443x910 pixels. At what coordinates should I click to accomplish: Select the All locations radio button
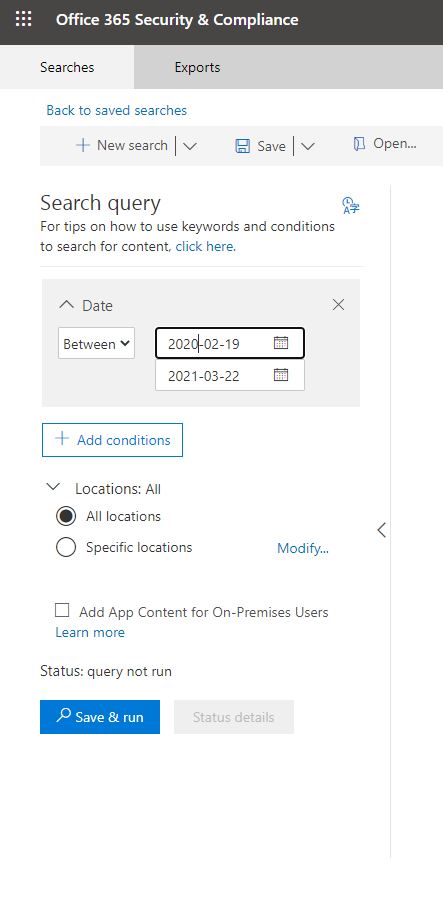(66, 517)
